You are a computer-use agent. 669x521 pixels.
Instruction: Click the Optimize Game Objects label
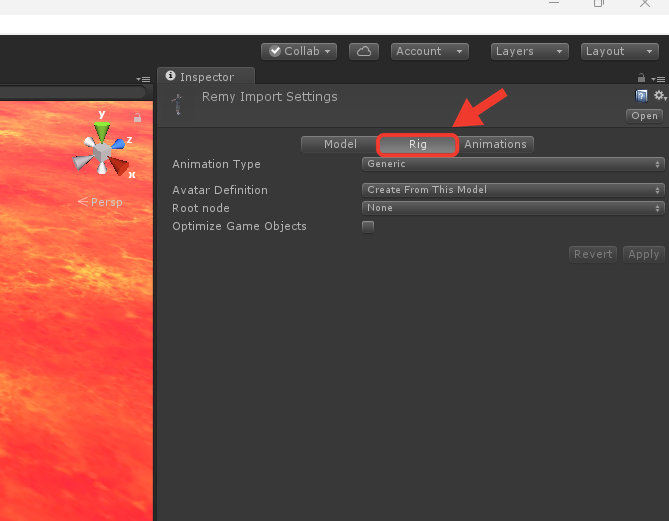pos(239,226)
